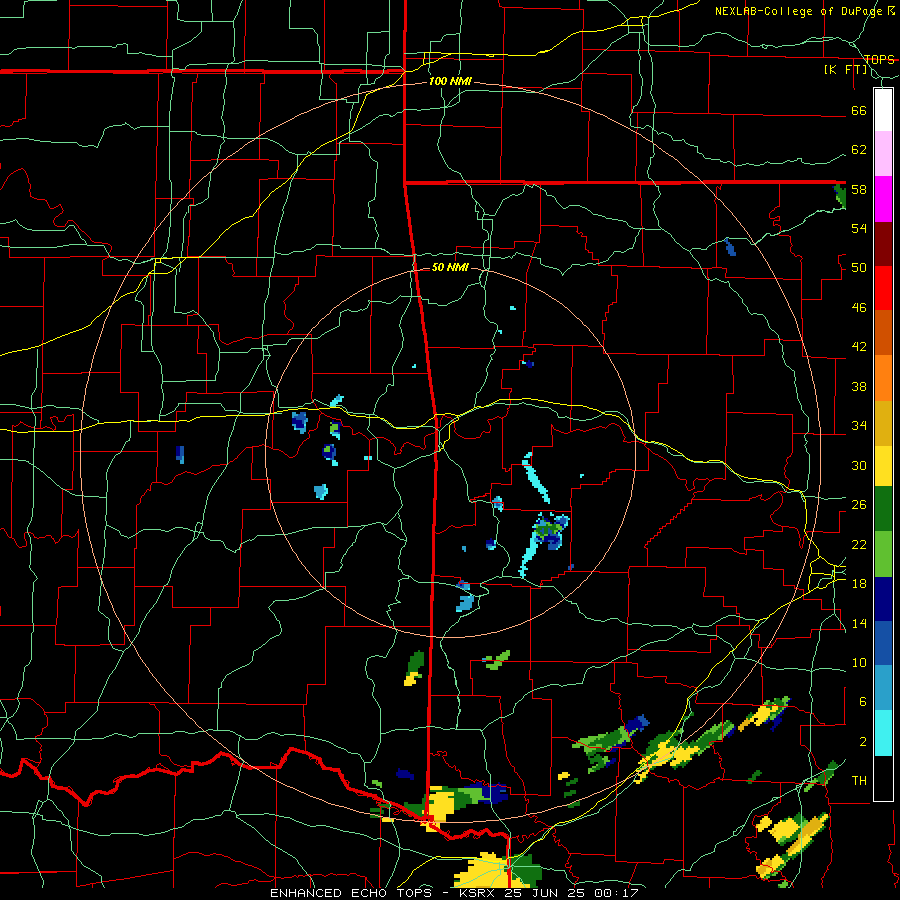Select the '26' legend number

(859, 505)
